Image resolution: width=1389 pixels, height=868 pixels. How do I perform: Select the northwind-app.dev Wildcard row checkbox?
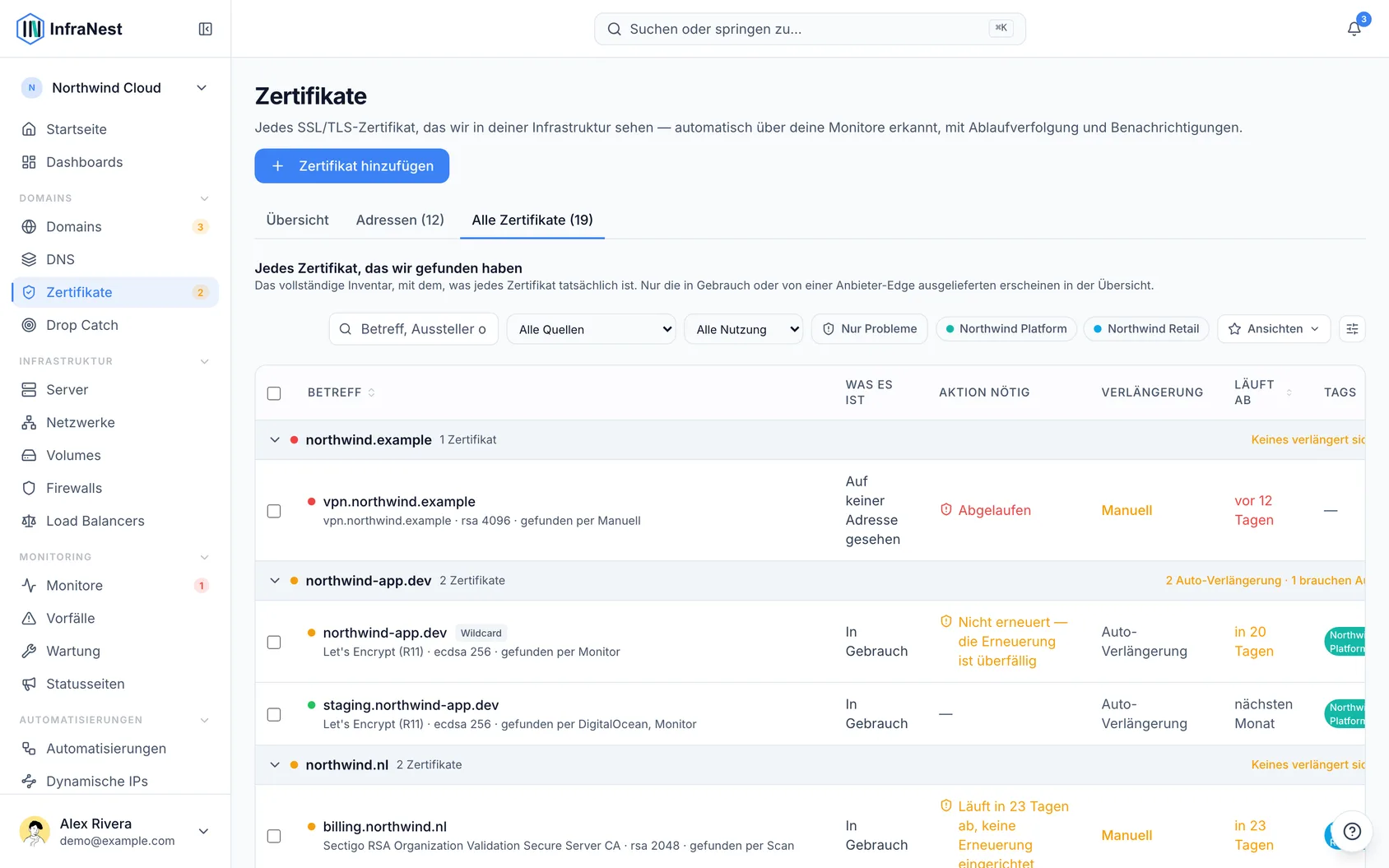tap(274, 642)
